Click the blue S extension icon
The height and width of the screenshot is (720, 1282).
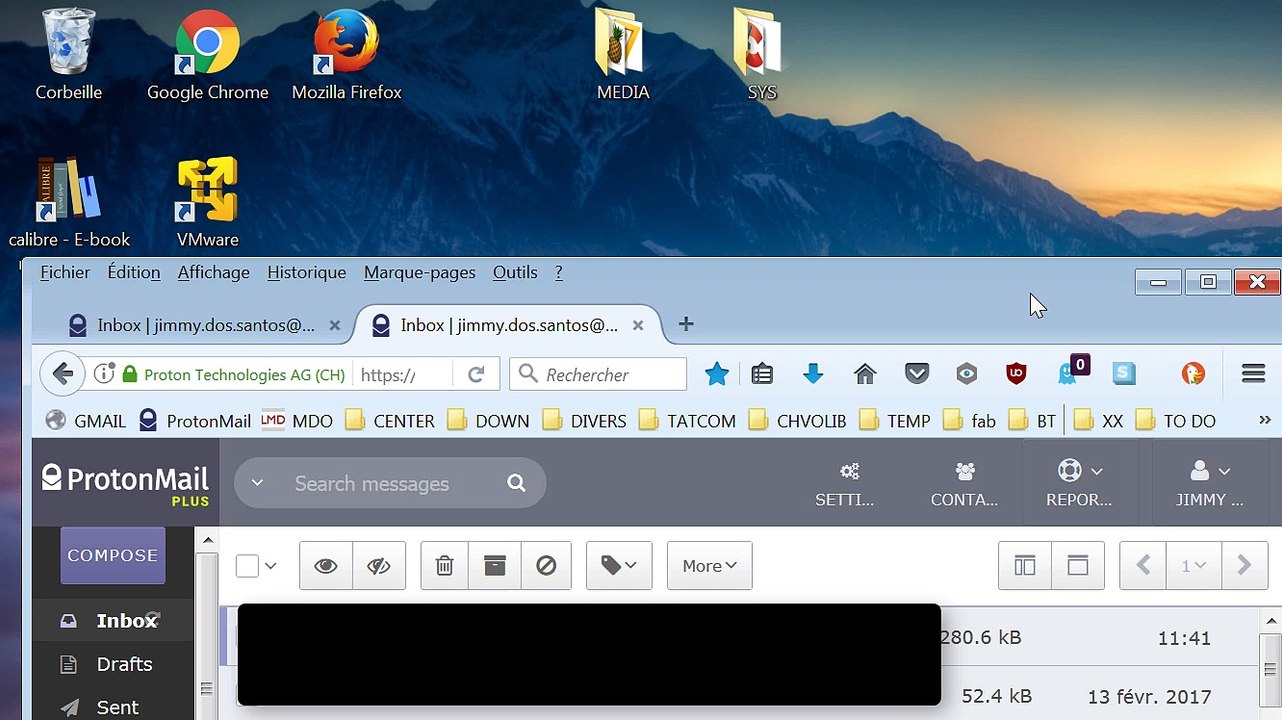1124,374
